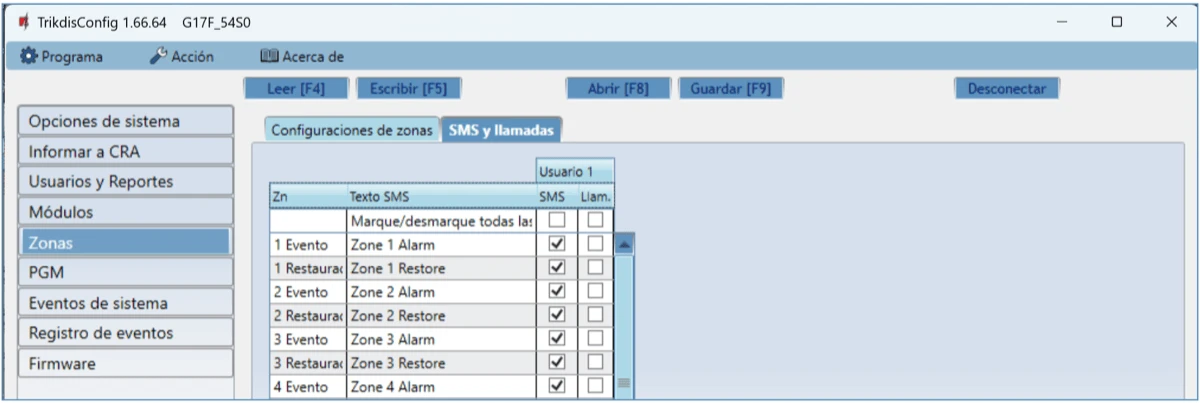Click the book icon beside Acerca de
The image size is (1200, 403).
(x=268, y=57)
